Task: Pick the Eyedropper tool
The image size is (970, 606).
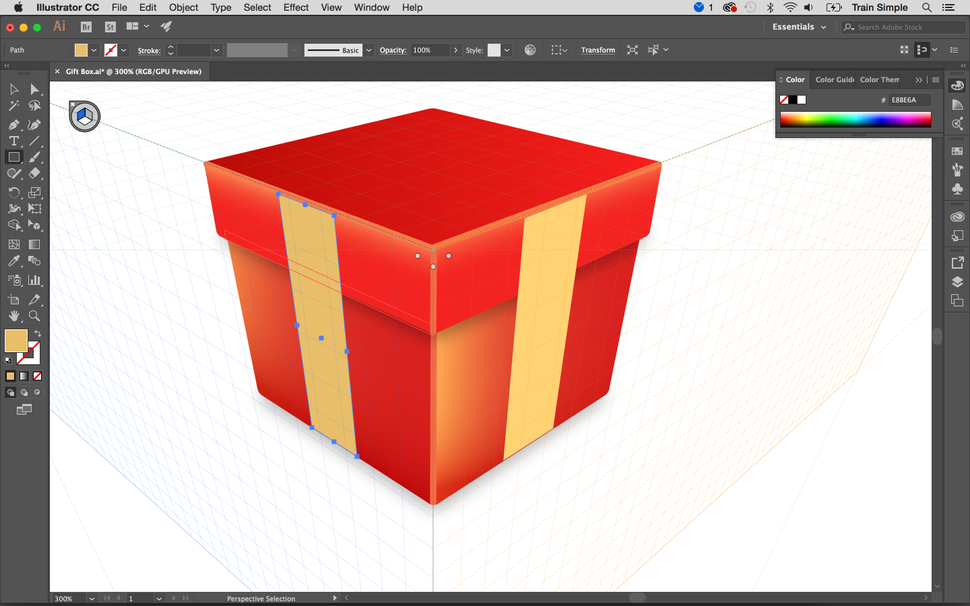Action: coord(13,259)
